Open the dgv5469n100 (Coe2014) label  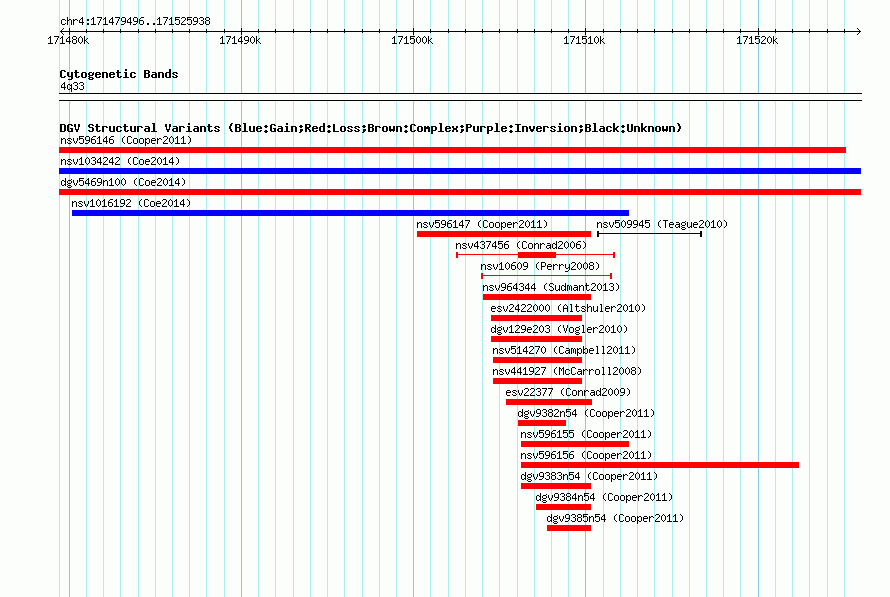pyautogui.click(x=123, y=182)
